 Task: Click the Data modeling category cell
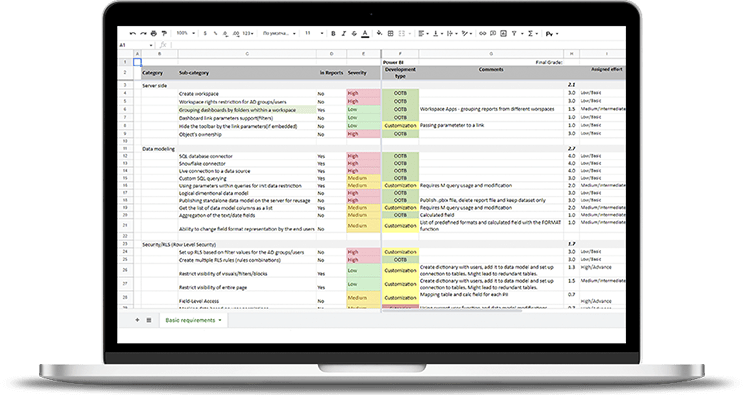(x=159, y=149)
